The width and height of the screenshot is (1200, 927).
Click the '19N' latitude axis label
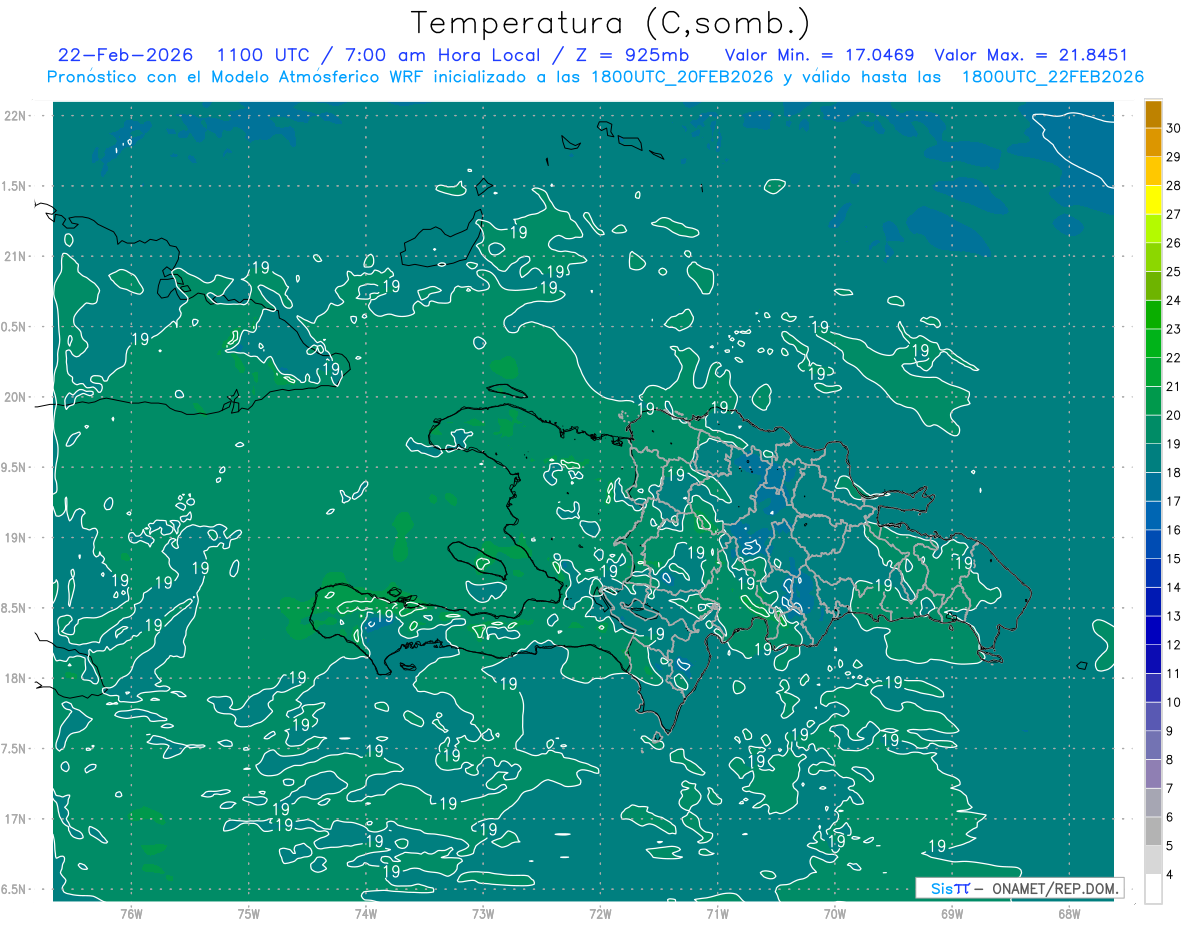pos(15,538)
